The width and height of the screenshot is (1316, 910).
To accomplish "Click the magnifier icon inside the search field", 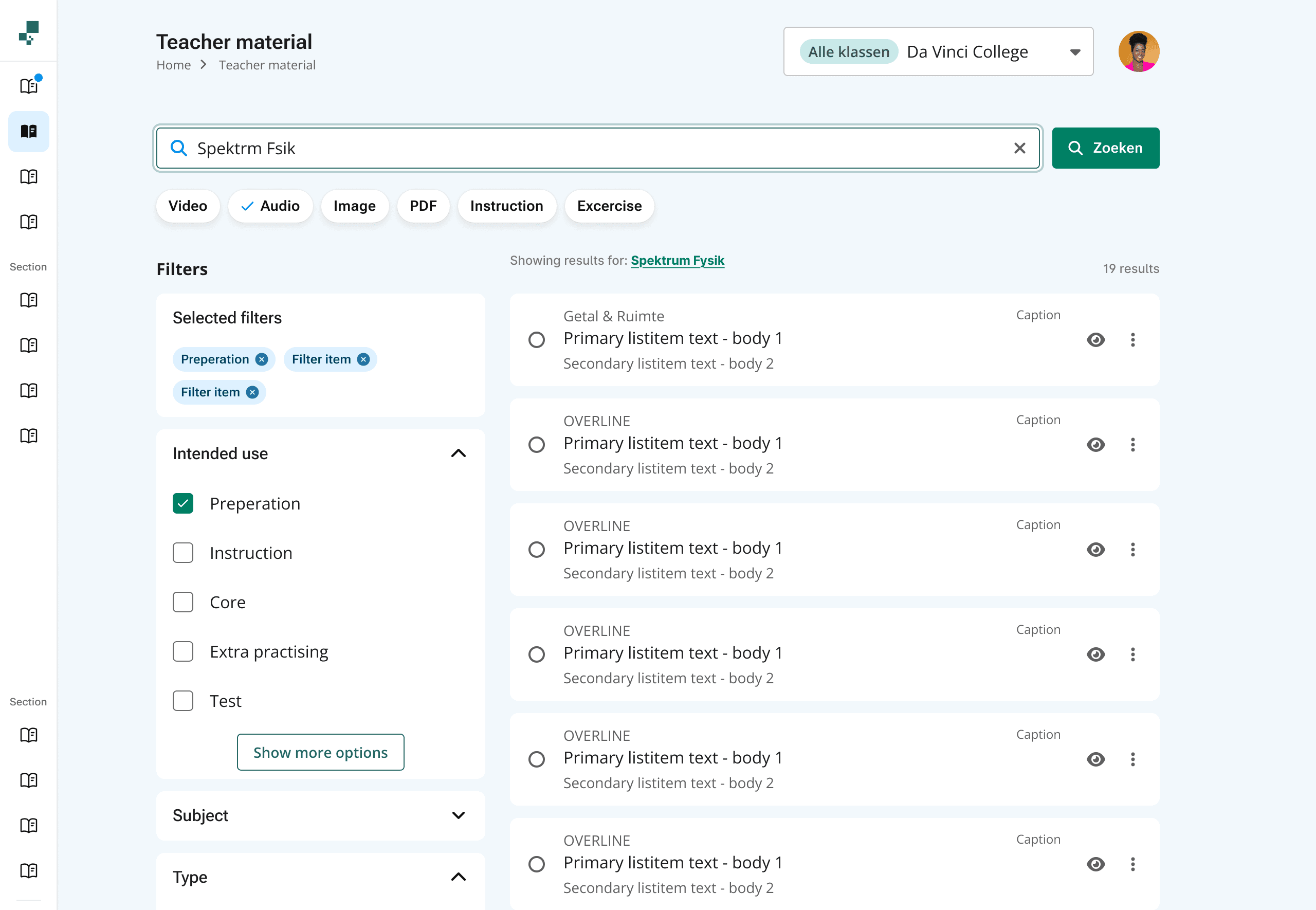I will click(179, 148).
